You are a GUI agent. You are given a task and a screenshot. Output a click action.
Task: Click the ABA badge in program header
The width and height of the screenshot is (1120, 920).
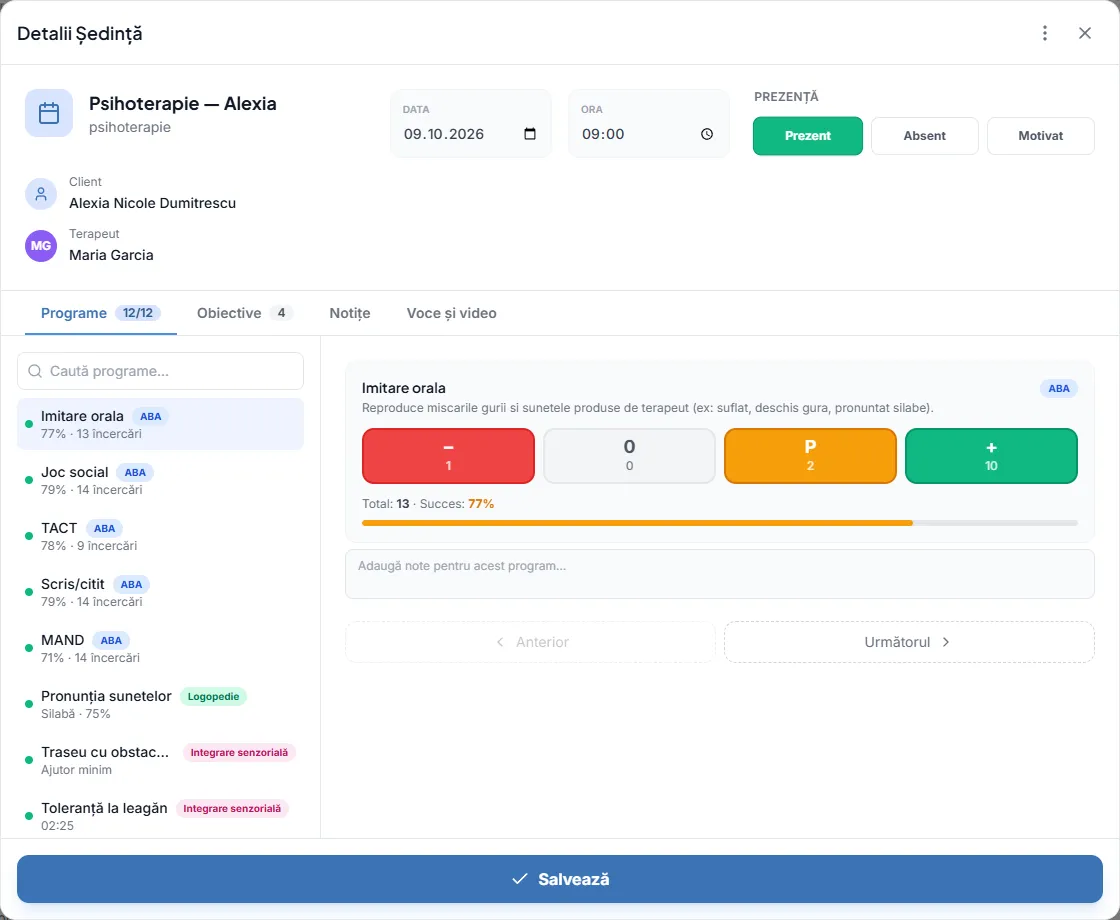[1059, 389]
